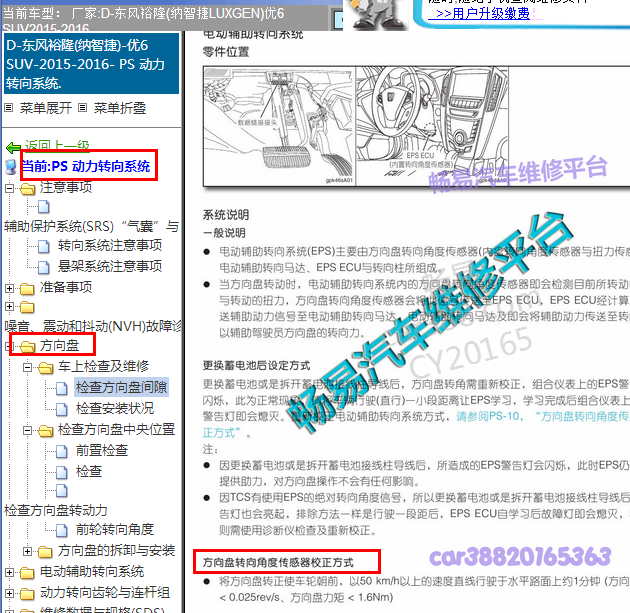The image size is (630, 613).
Task: Select 检查安装状况 tree item
Action: tap(115, 408)
